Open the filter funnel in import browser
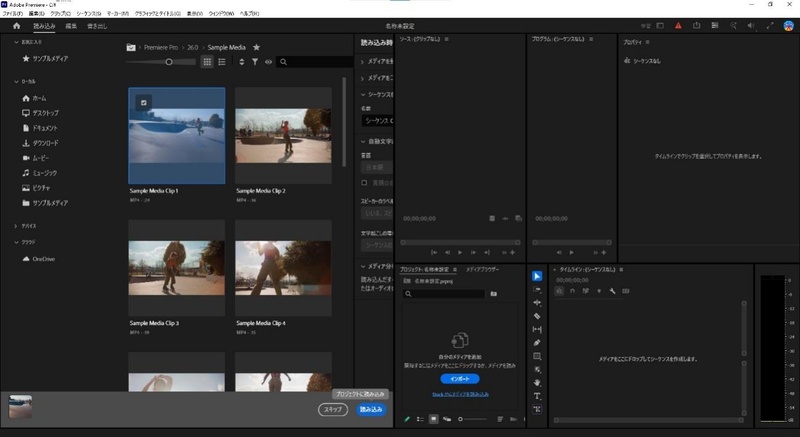The width and height of the screenshot is (800, 437). [x=255, y=62]
